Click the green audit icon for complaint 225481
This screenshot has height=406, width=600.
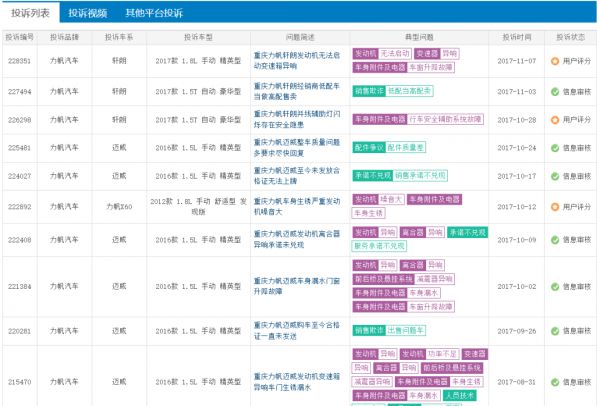[x=554, y=147]
